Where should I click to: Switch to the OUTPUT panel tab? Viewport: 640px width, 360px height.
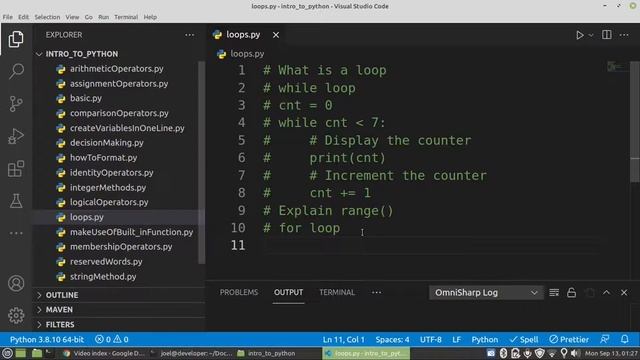pos(289,293)
